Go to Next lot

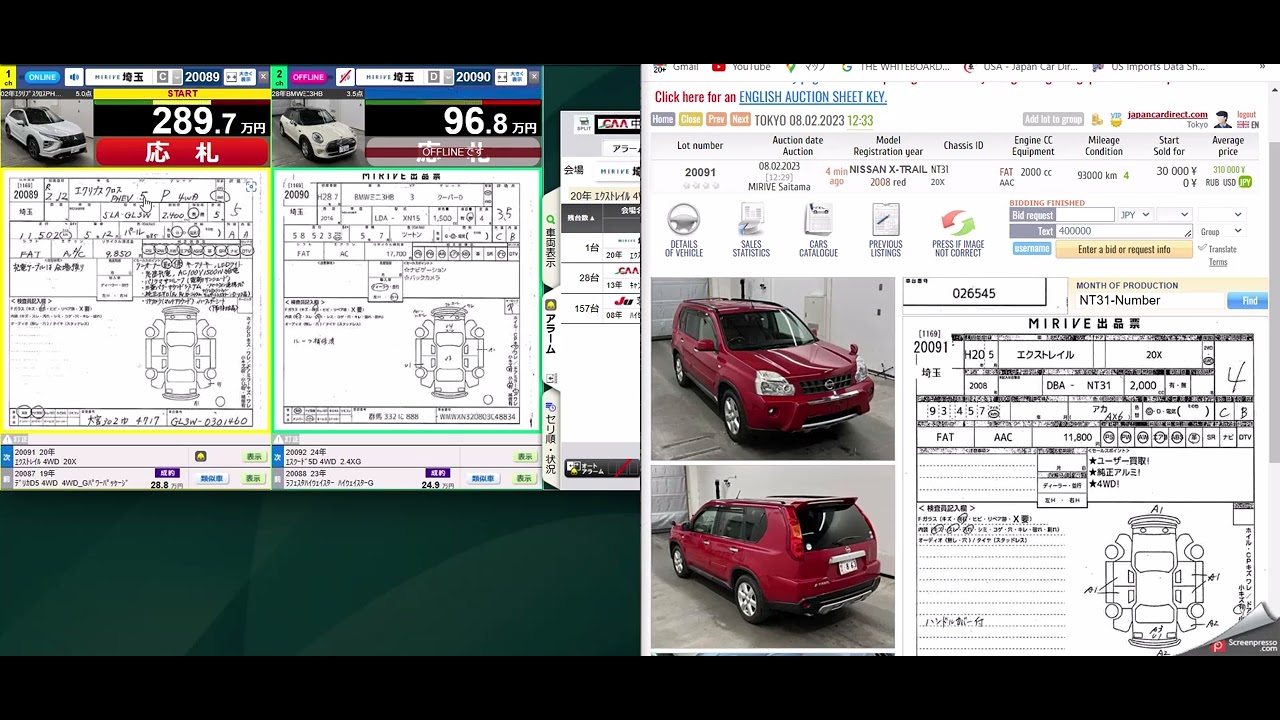pos(740,119)
